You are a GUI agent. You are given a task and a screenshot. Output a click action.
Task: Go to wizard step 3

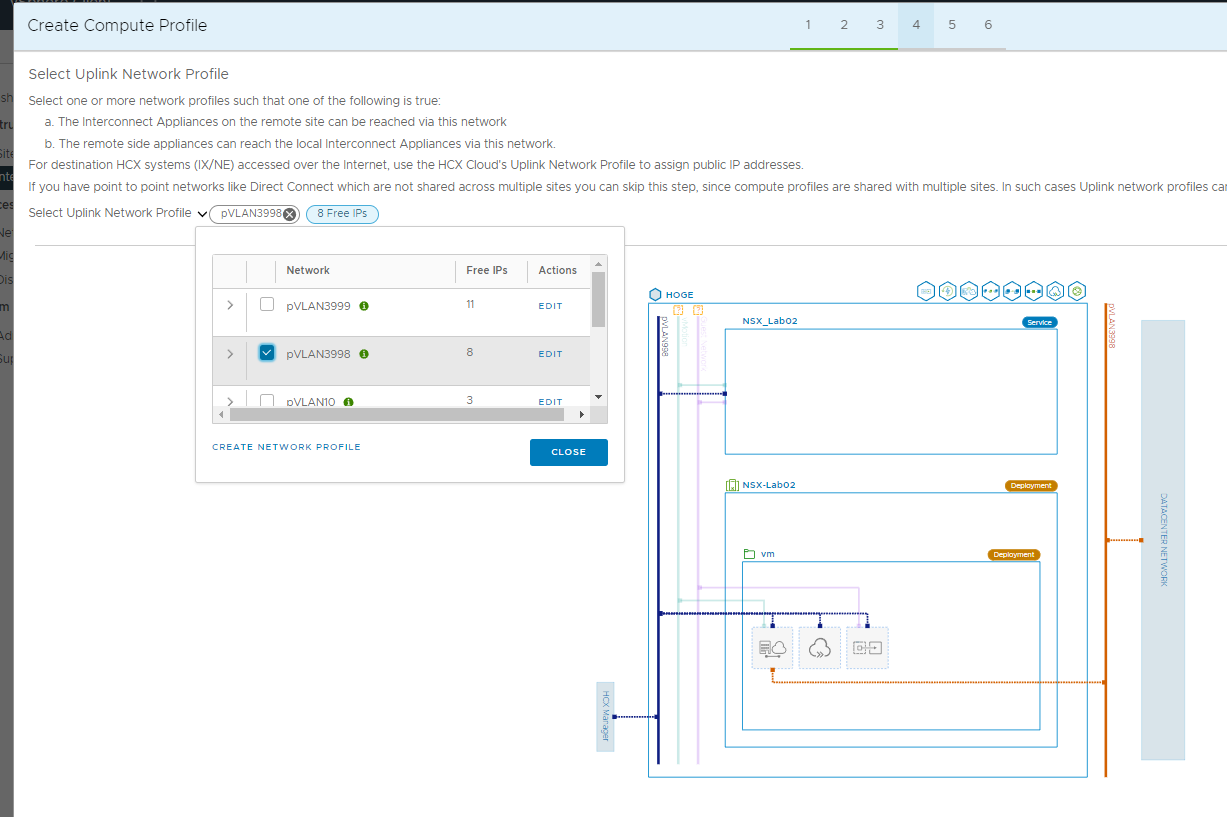click(880, 25)
